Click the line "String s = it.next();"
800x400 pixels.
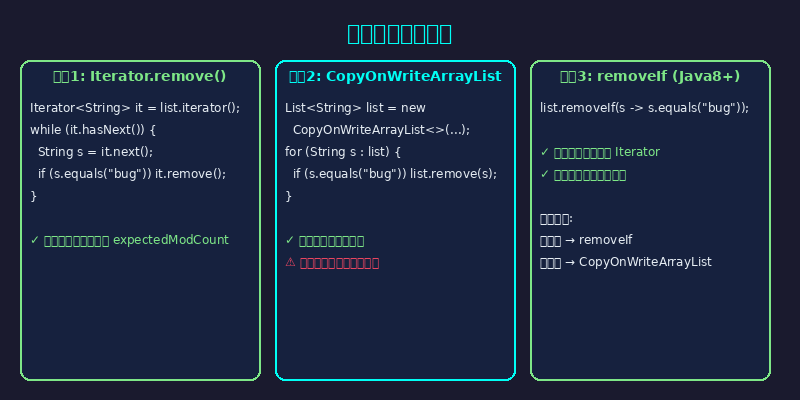coord(95,152)
